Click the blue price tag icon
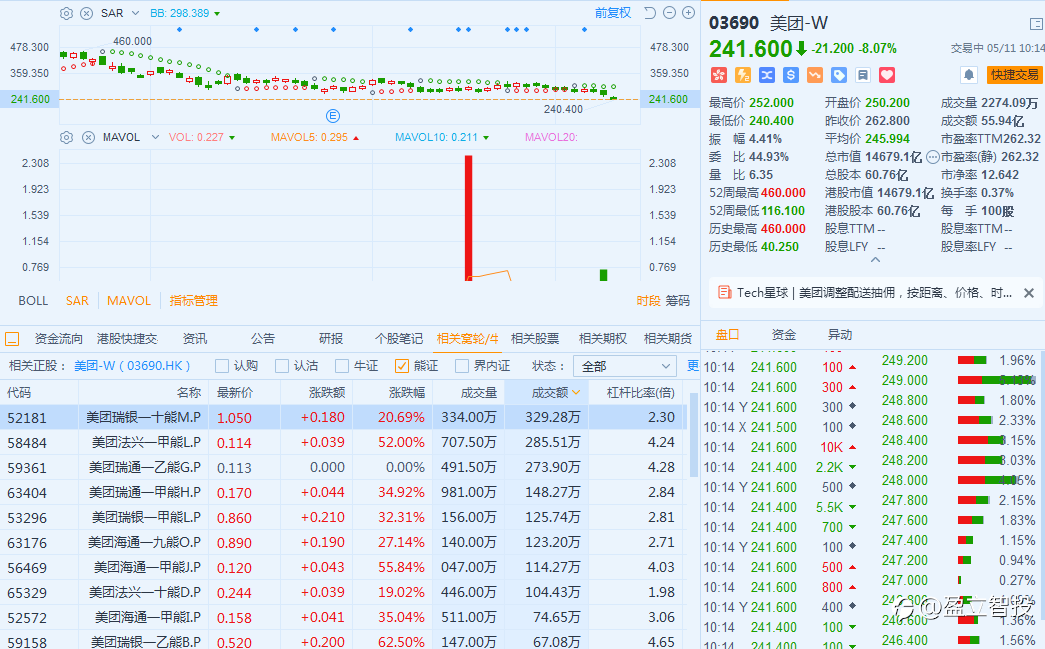This screenshot has height=649, width=1045. click(x=838, y=75)
